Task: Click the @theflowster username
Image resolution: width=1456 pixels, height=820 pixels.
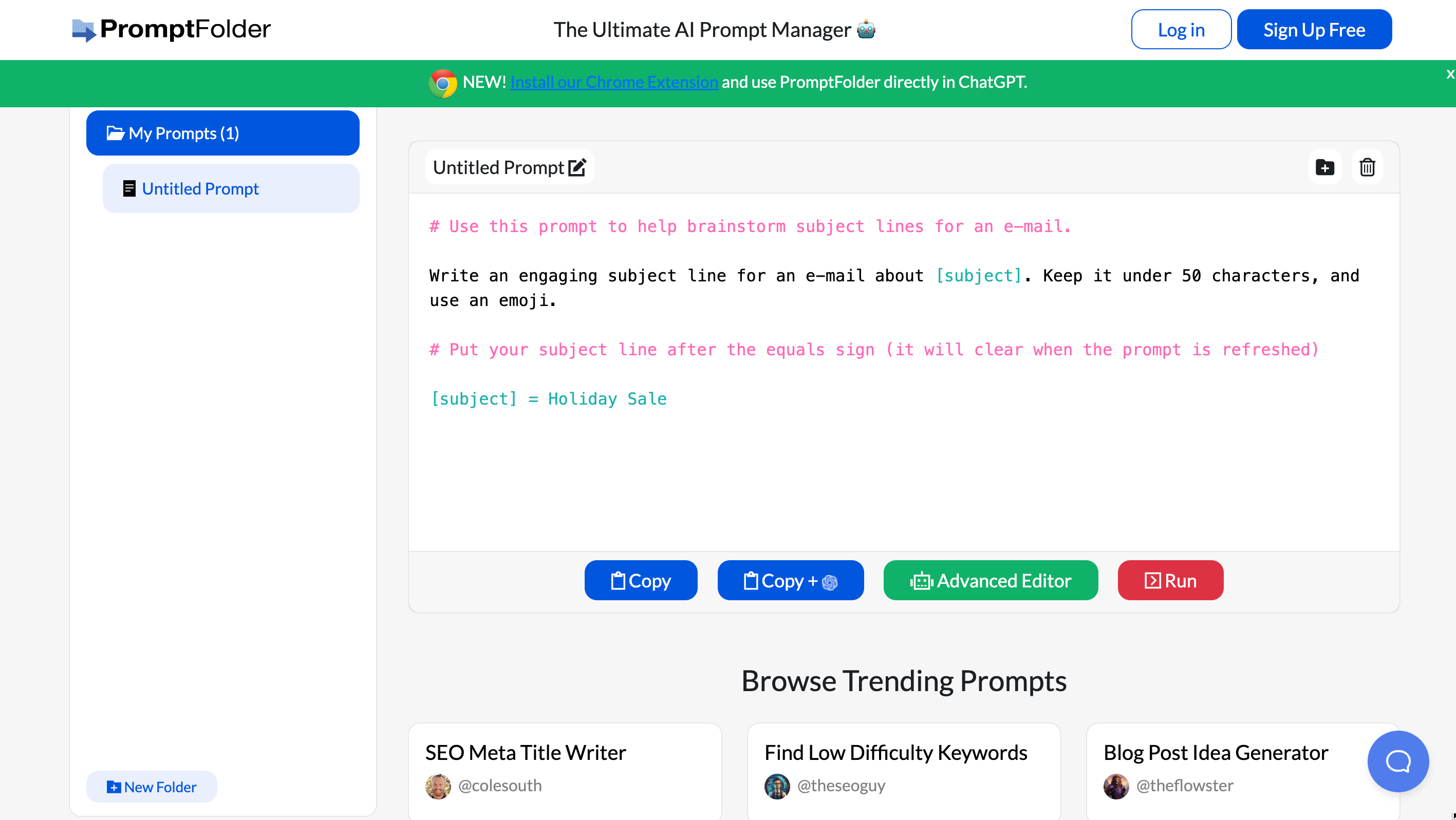Action: [1185, 786]
